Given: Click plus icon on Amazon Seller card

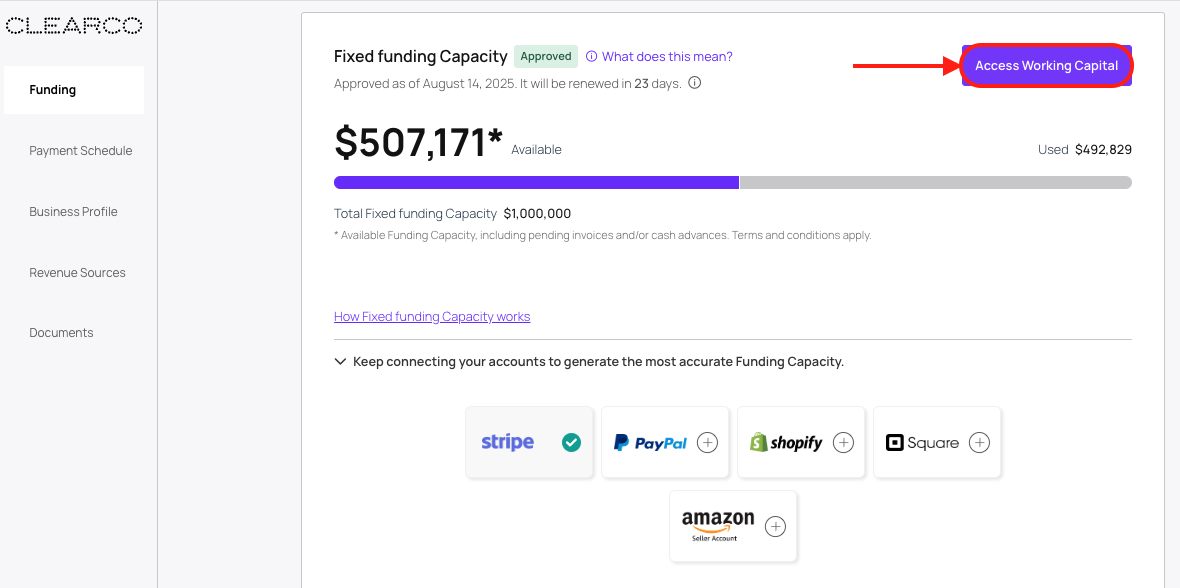Looking at the screenshot, I should [x=775, y=526].
